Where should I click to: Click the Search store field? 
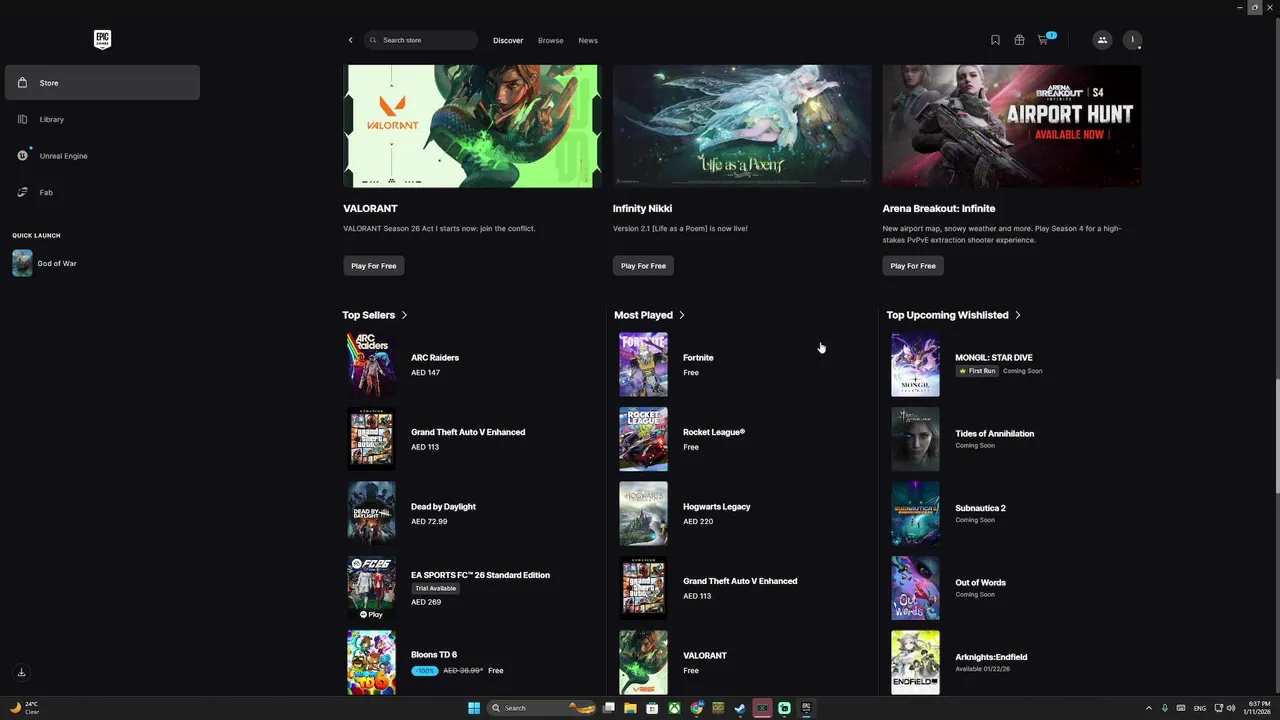421,40
